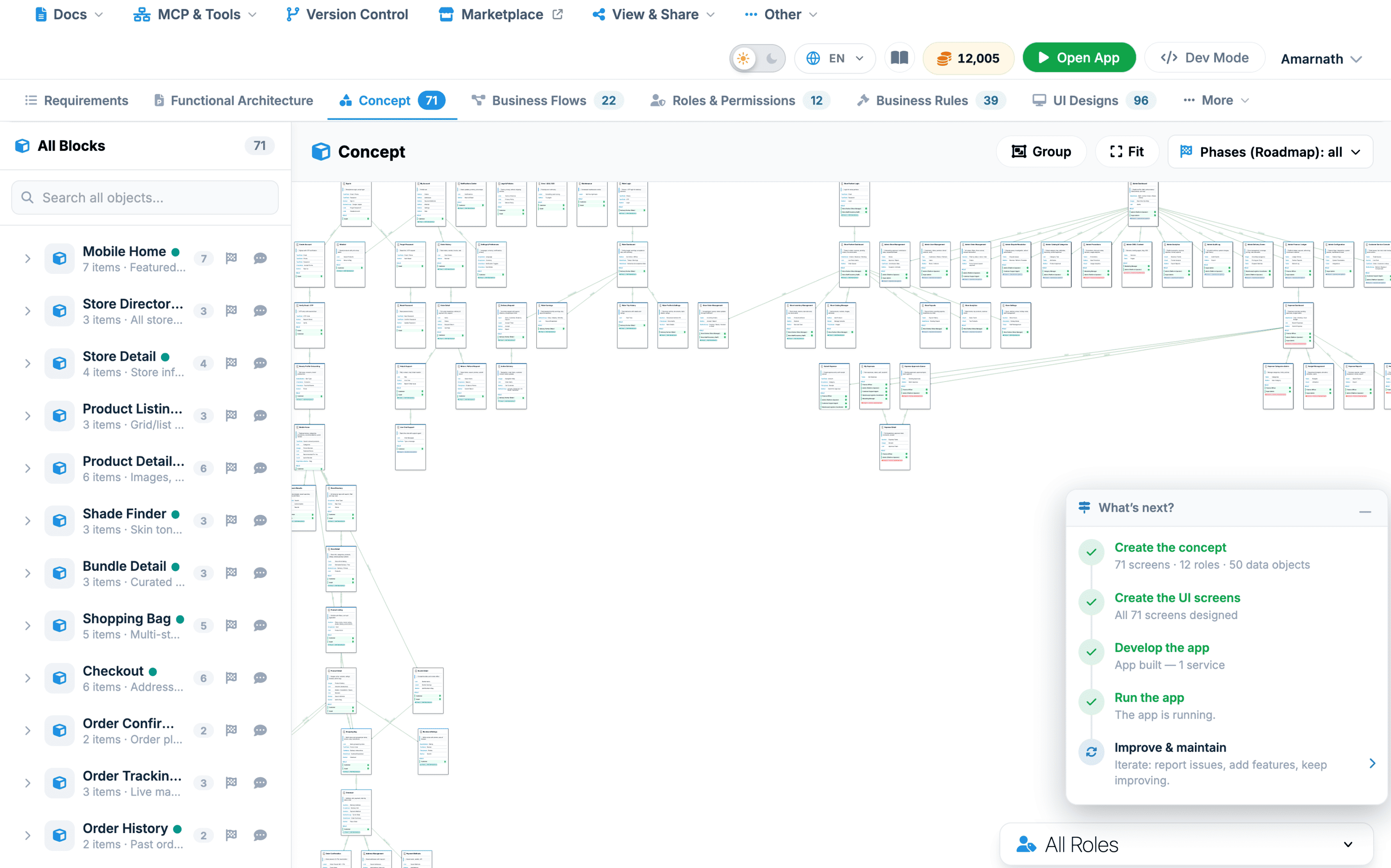Click the Fit canvas button
Viewport: 1391px width, 868px height.
point(1126,152)
